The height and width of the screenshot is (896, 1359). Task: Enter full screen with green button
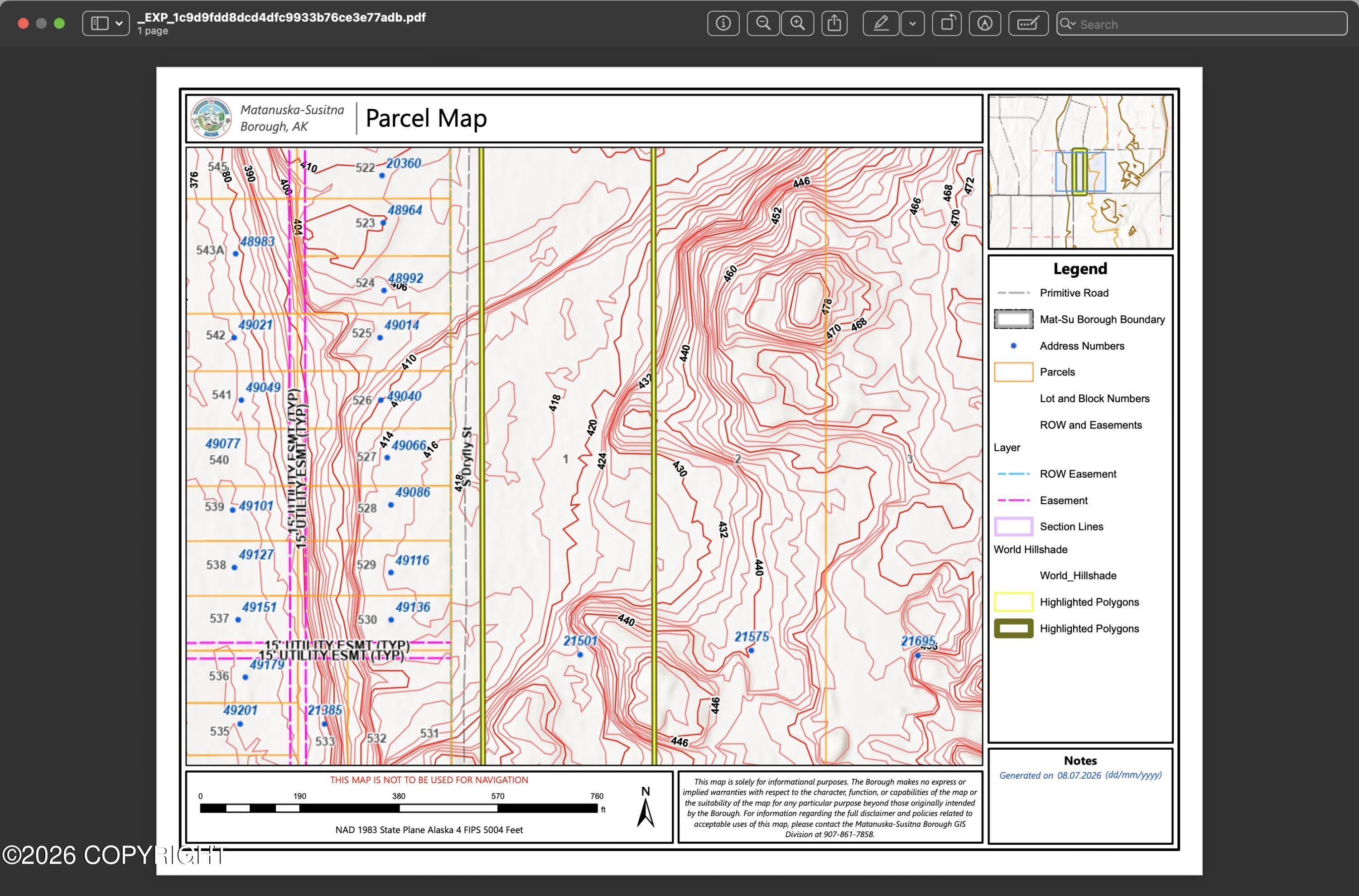(59, 24)
